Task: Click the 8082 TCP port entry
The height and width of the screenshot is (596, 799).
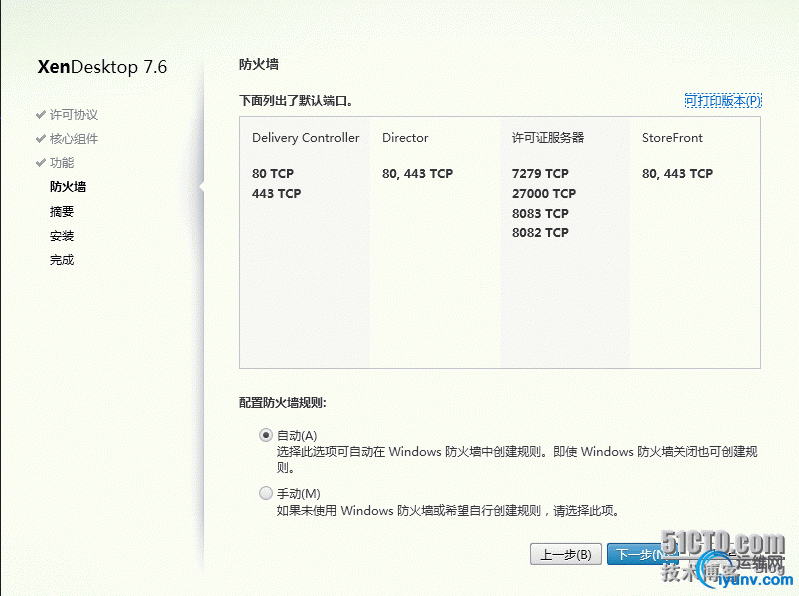Action: coord(540,233)
